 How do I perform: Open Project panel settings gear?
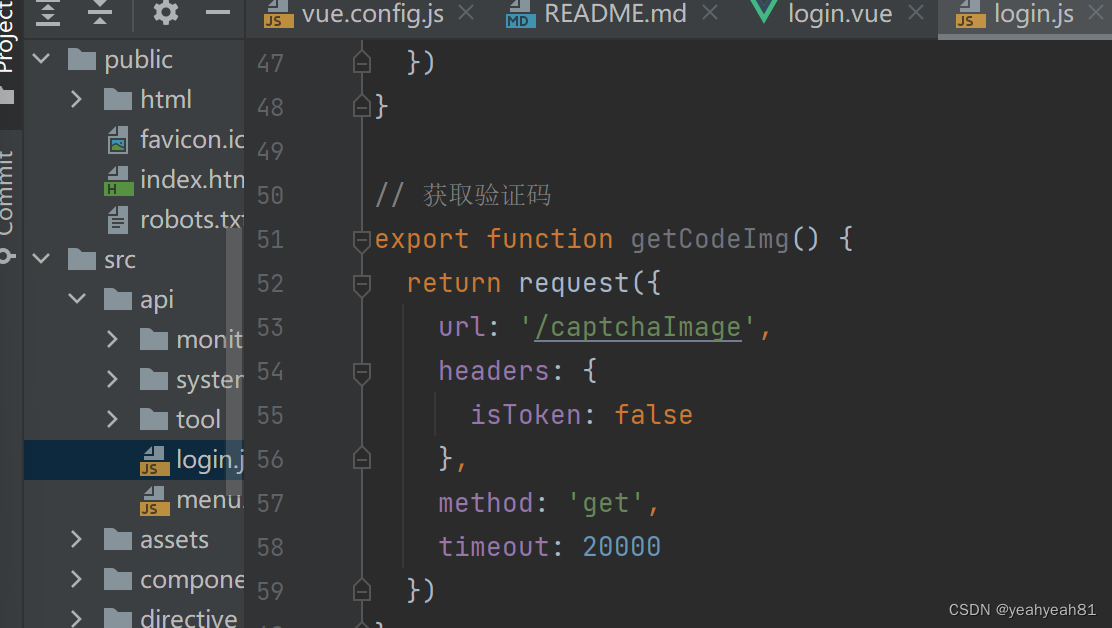(166, 12)
